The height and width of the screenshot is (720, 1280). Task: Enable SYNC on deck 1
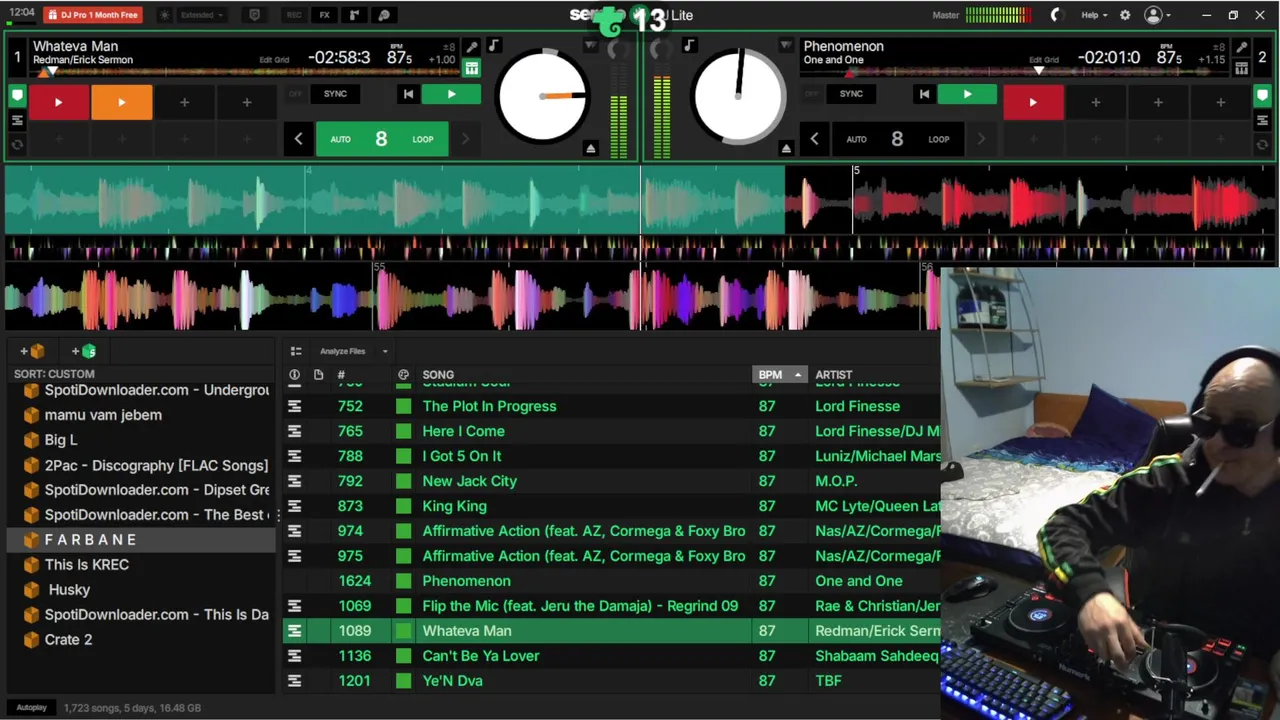coord(335,94)
